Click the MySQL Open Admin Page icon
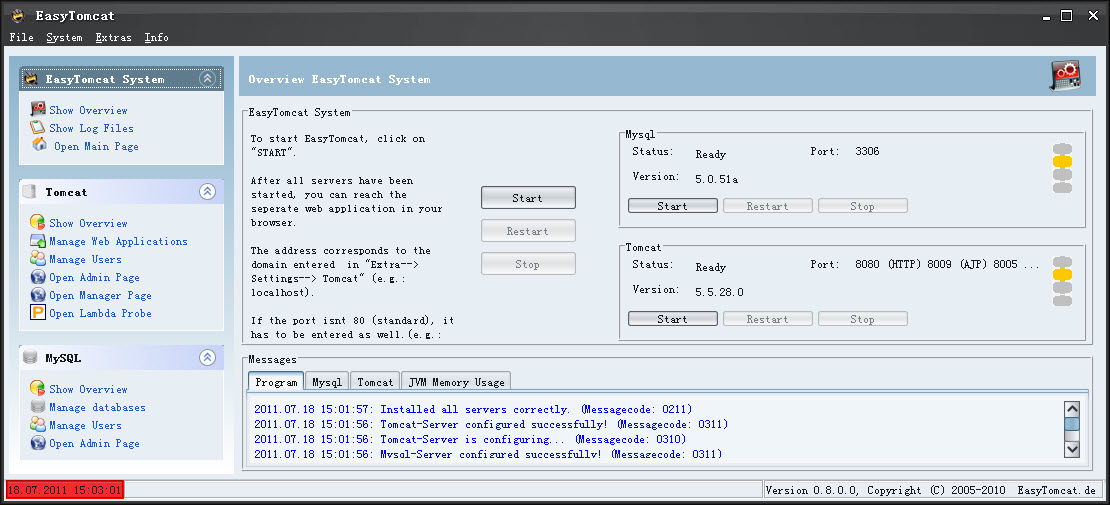1110x505 pixels. click(x=38, y=443)
